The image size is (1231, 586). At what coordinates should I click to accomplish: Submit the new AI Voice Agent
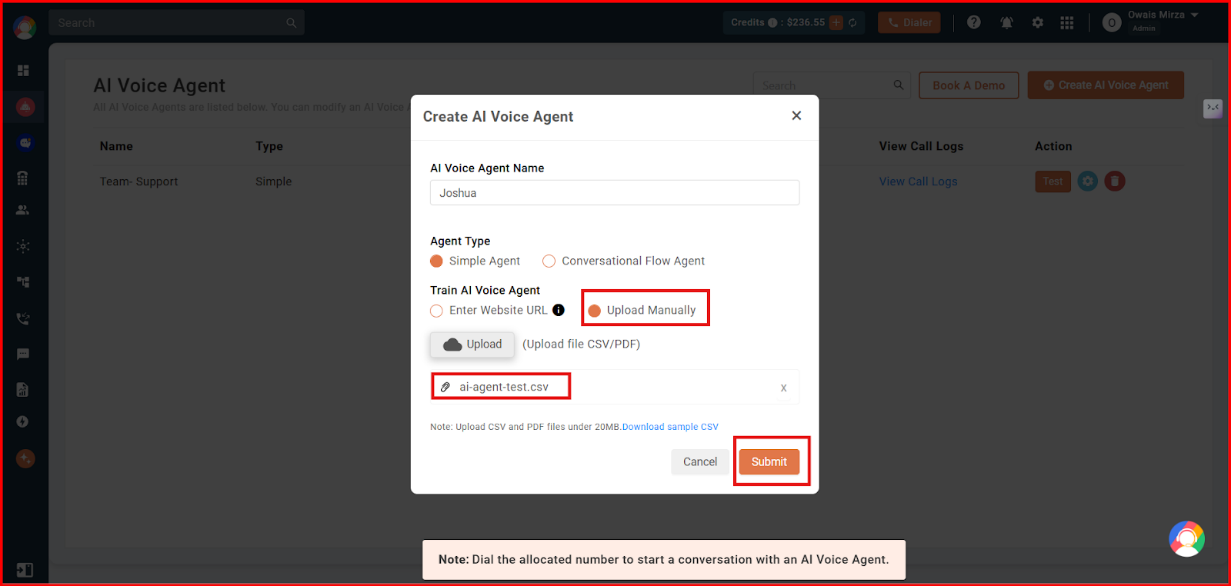tap(769, 461)
